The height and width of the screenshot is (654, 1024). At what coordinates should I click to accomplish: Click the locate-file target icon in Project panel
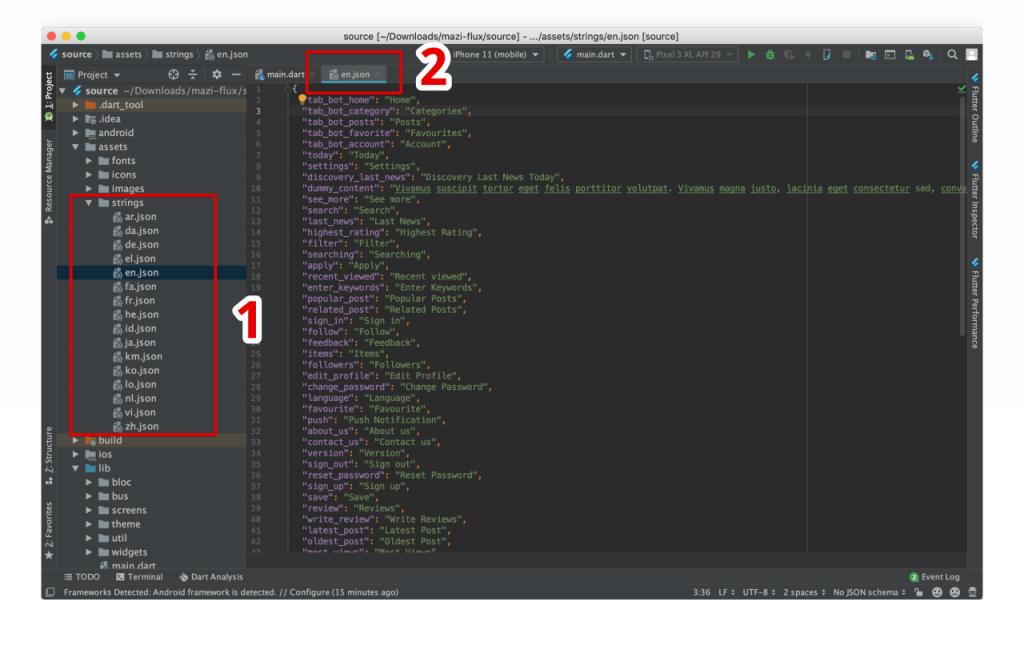(x=173, y=74)
